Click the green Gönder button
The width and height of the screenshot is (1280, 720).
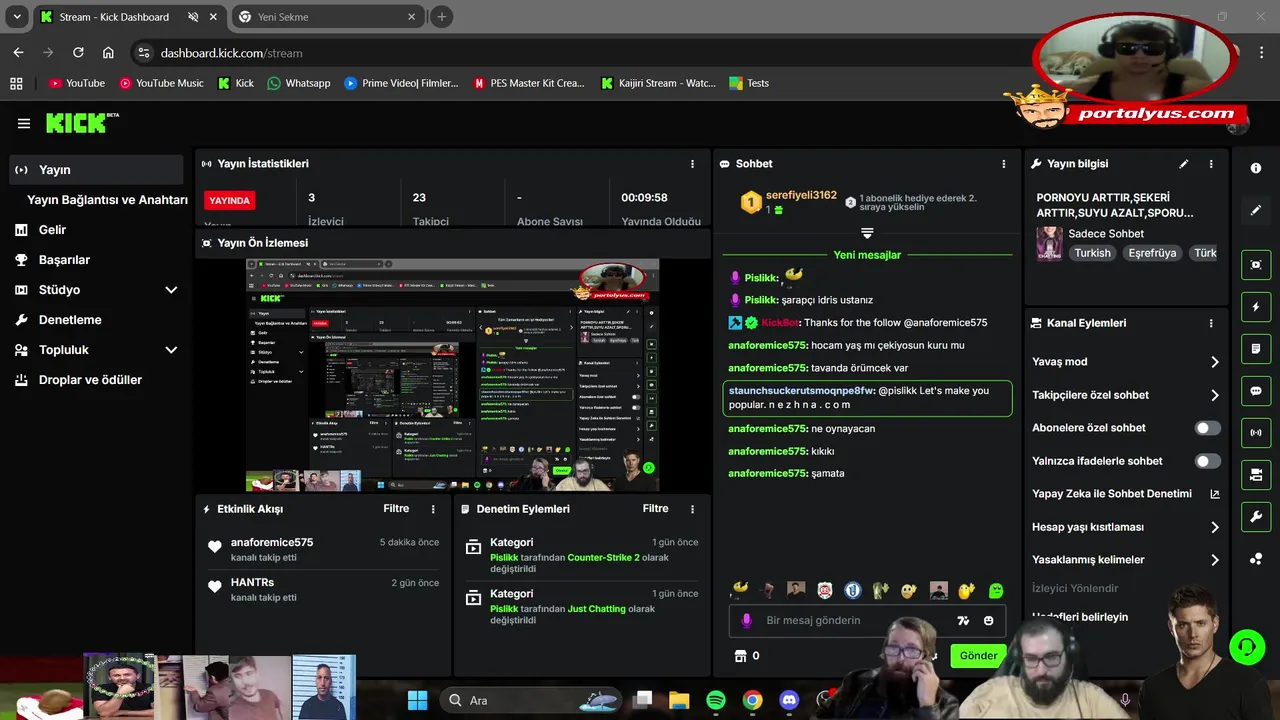(978, 656)
